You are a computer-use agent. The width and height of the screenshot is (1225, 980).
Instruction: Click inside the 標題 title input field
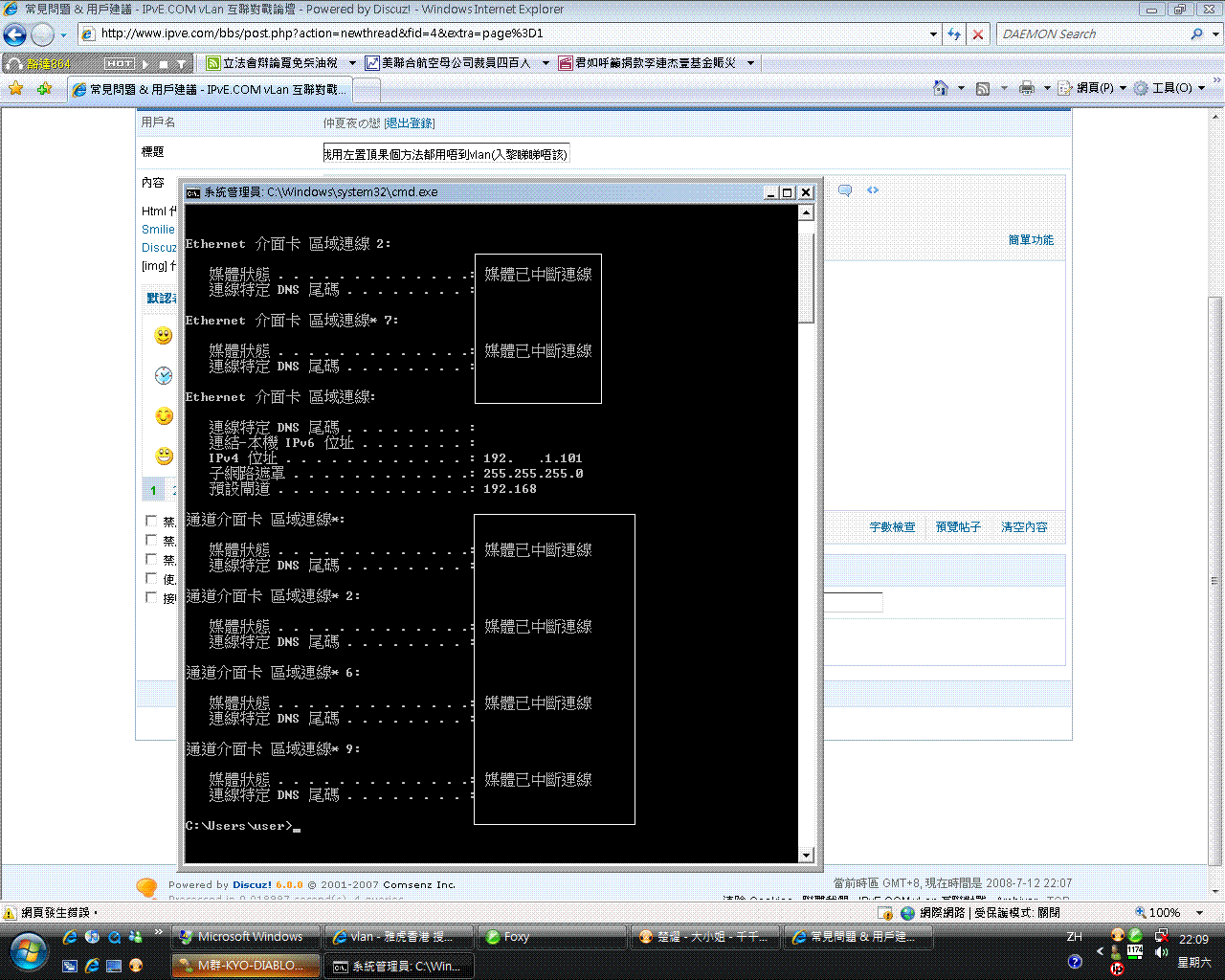tap(445, 152)
